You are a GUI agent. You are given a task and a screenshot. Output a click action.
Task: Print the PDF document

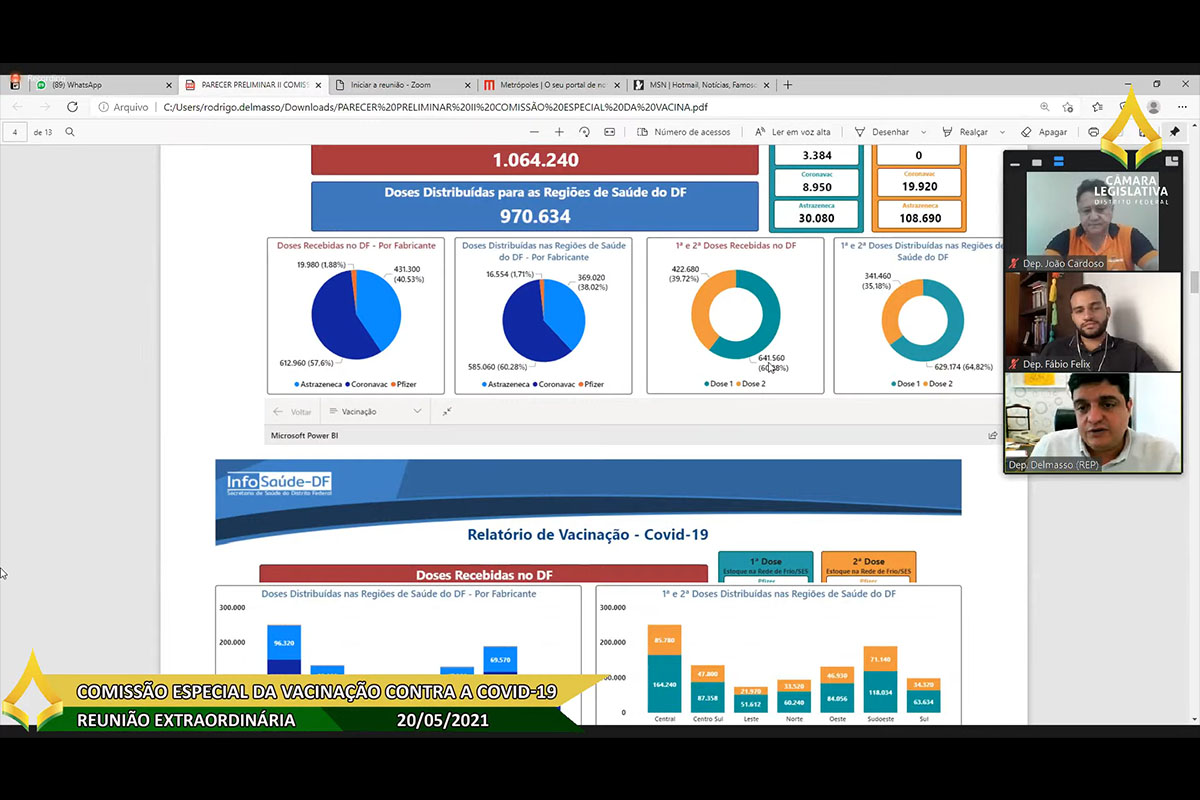click(x=1093, y=132)
